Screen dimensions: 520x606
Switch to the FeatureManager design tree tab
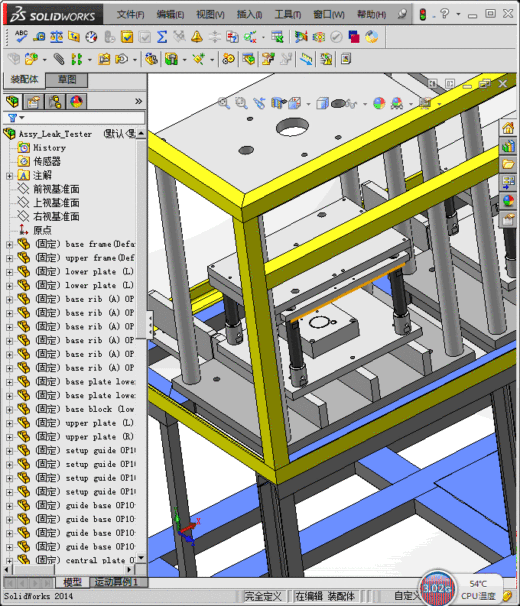pos(13,102)
